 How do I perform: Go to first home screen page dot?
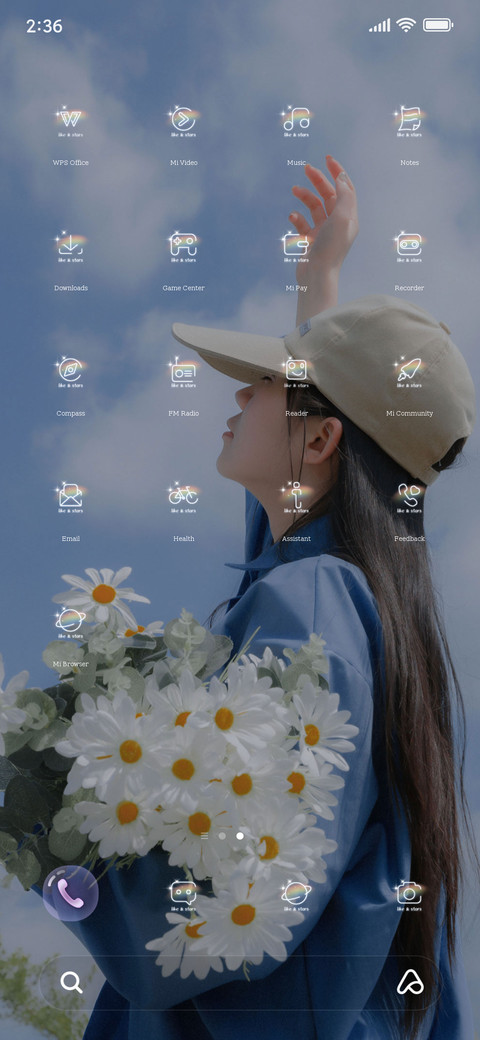click(222, 836)
